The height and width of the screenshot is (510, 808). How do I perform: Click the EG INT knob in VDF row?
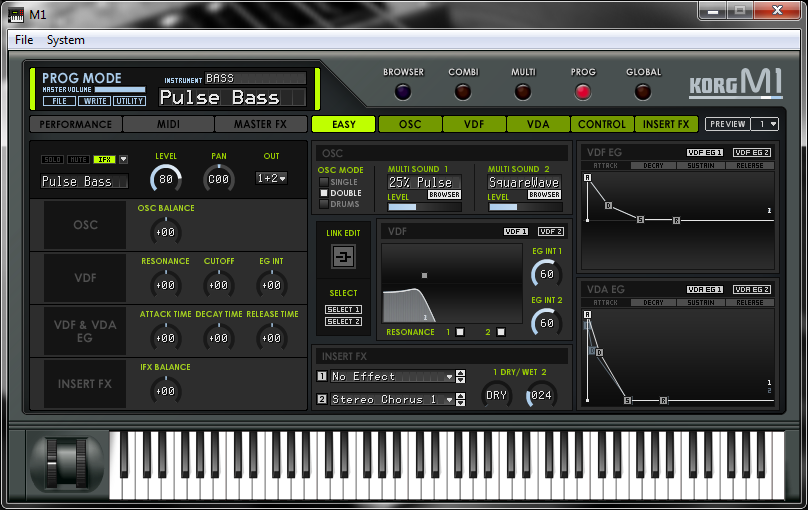(x=271, y=285)
